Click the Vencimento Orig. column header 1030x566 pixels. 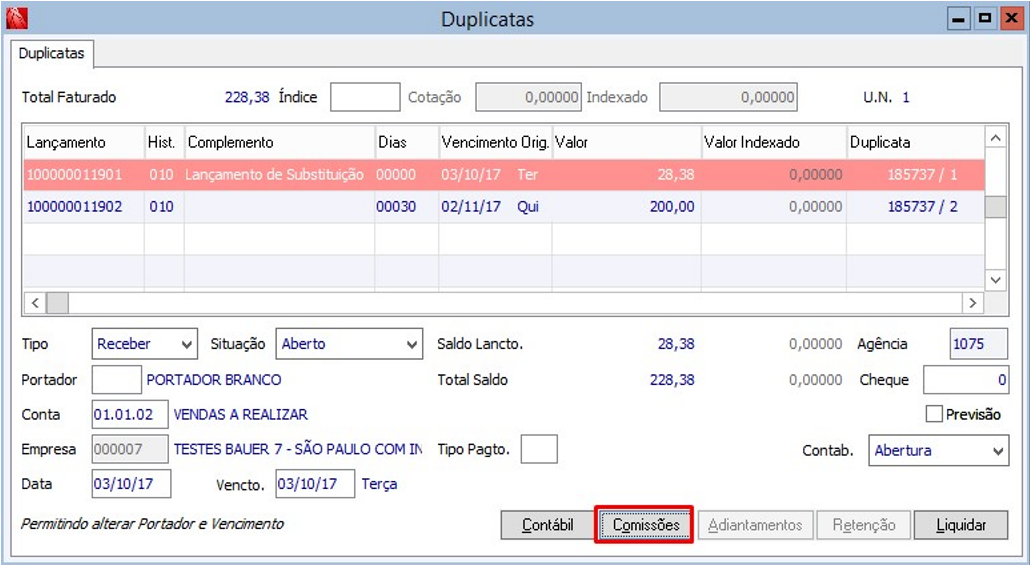[x=495, y=142]
